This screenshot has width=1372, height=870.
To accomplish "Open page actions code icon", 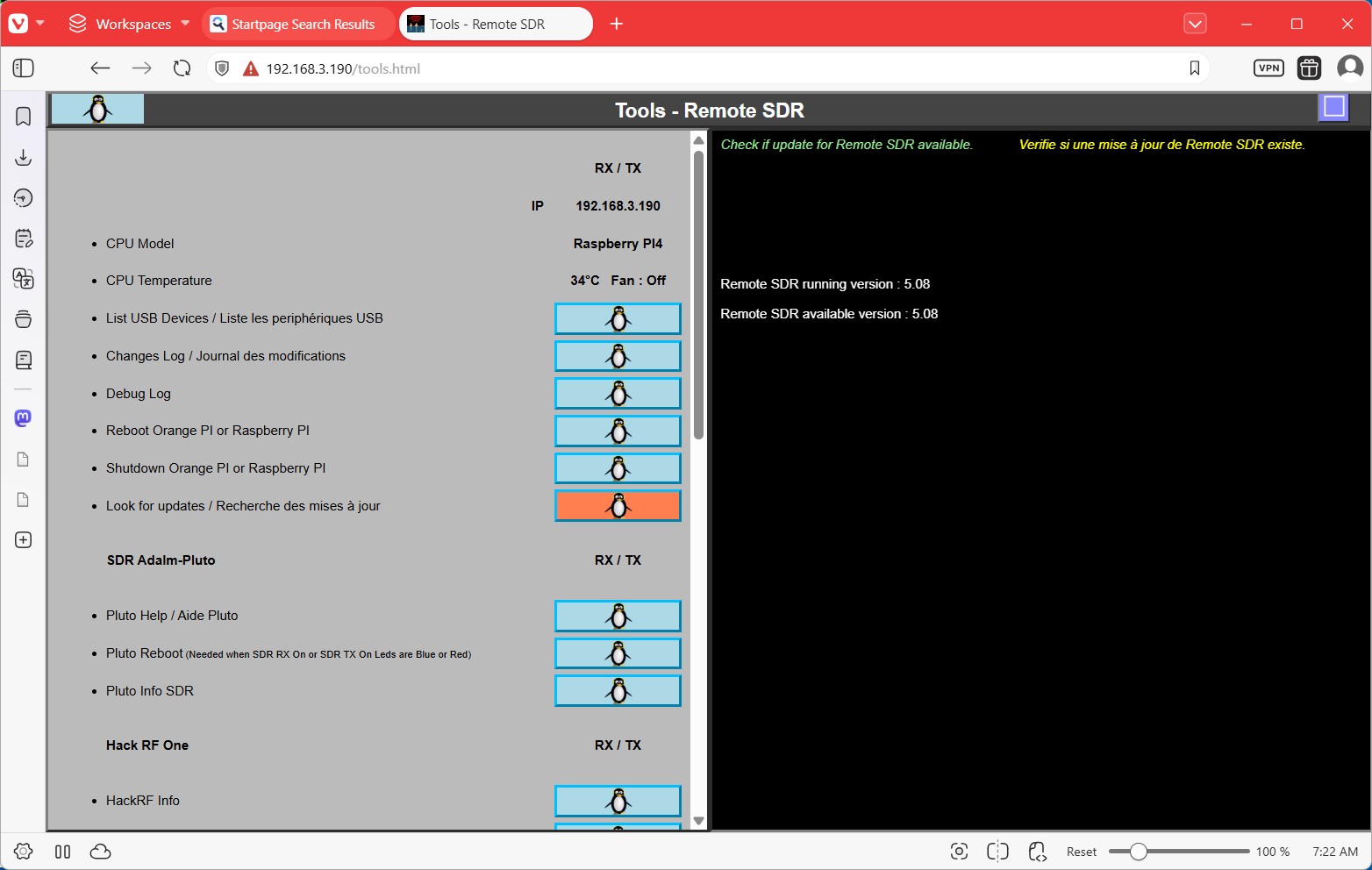I will click(1037, 852).
